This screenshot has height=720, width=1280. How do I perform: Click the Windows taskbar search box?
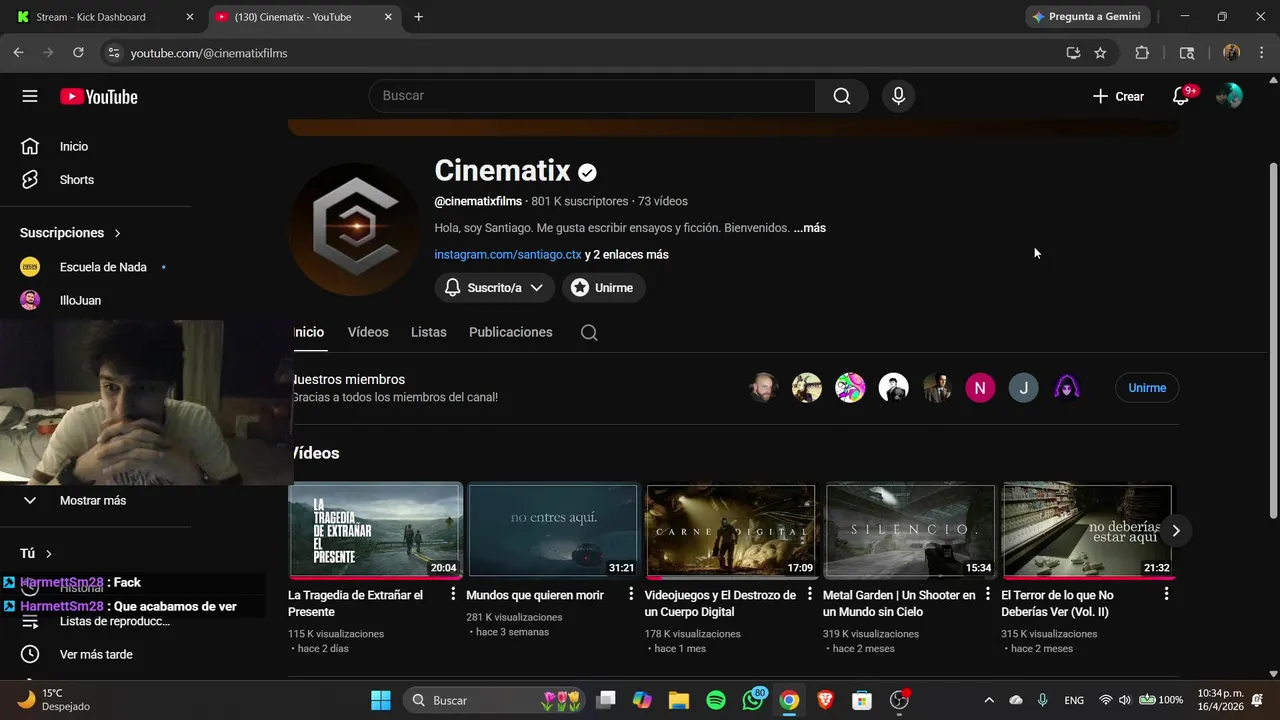pyautogui.click(x=496, y=700)
